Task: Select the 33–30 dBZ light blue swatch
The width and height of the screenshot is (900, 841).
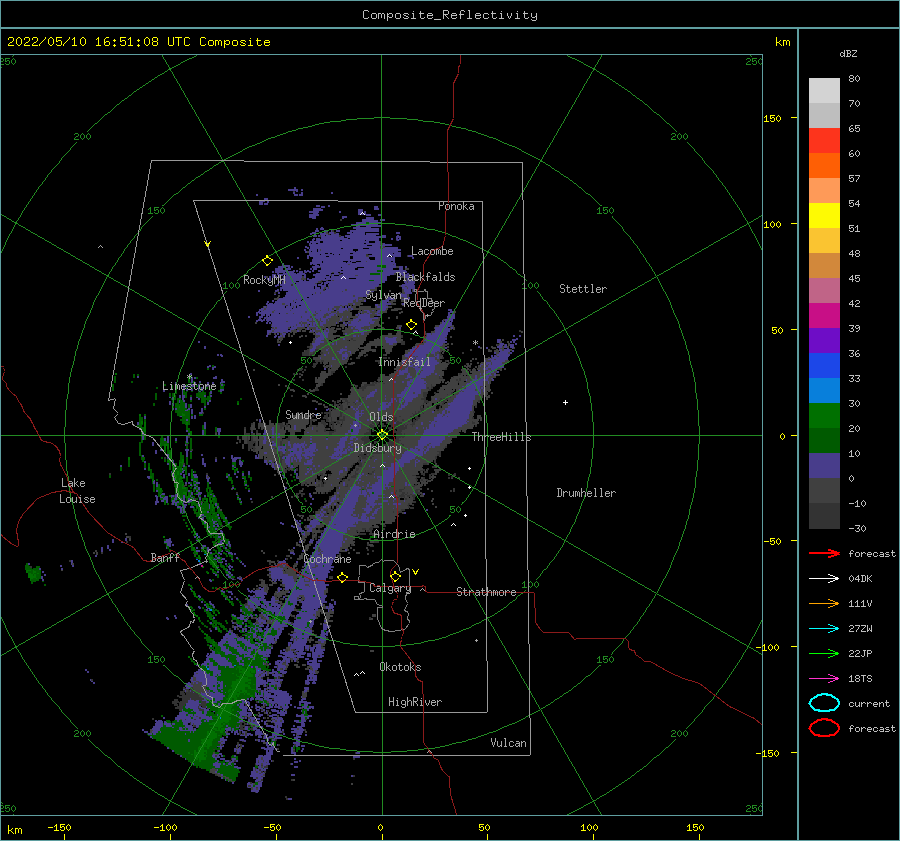Action: (x=824, y=391)
